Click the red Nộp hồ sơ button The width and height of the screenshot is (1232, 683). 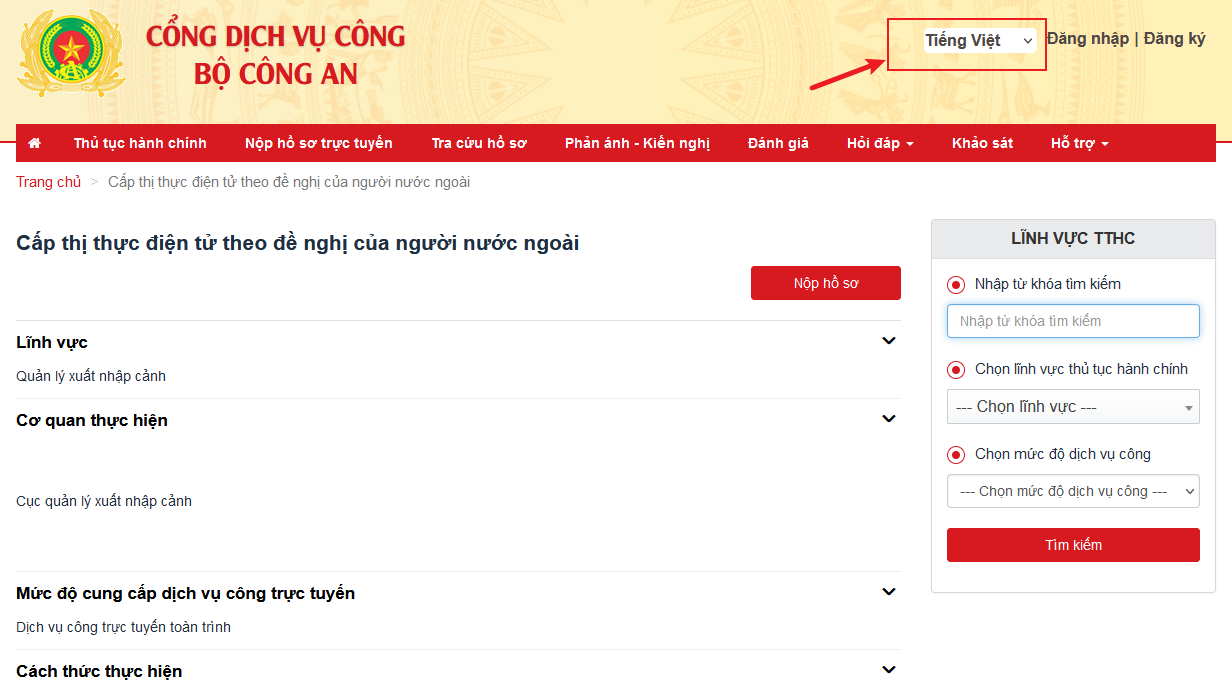pos(826,283)
